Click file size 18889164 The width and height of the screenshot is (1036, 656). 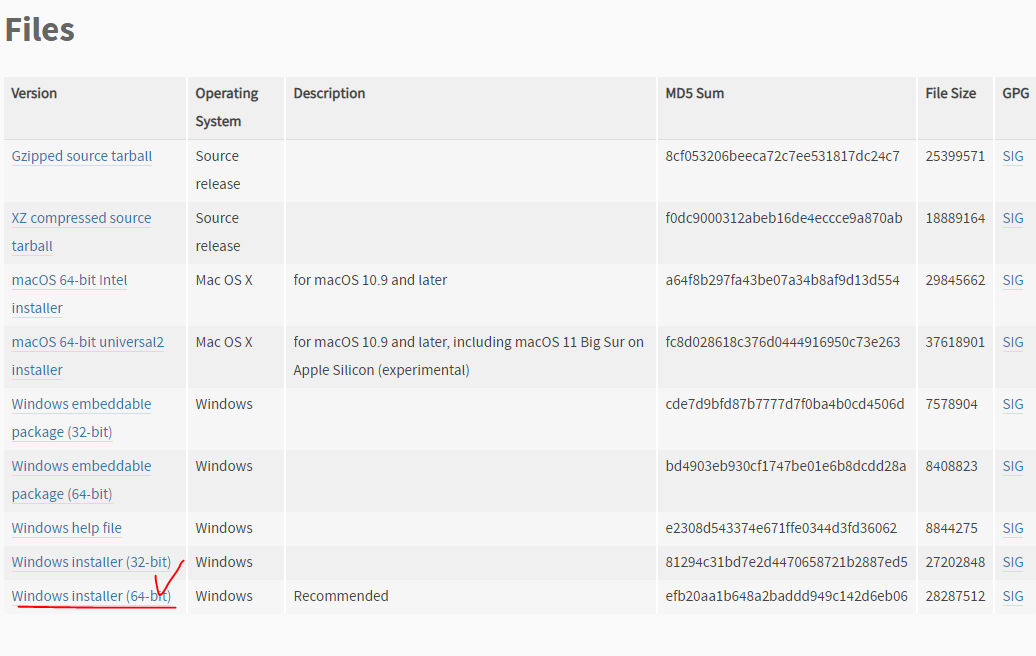click(955, 219)
